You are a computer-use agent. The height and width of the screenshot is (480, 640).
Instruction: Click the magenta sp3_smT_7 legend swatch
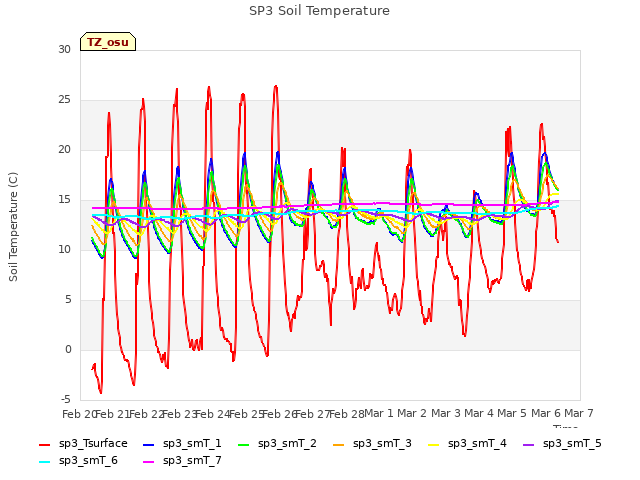pyautogui.click(x=149, y=462)
